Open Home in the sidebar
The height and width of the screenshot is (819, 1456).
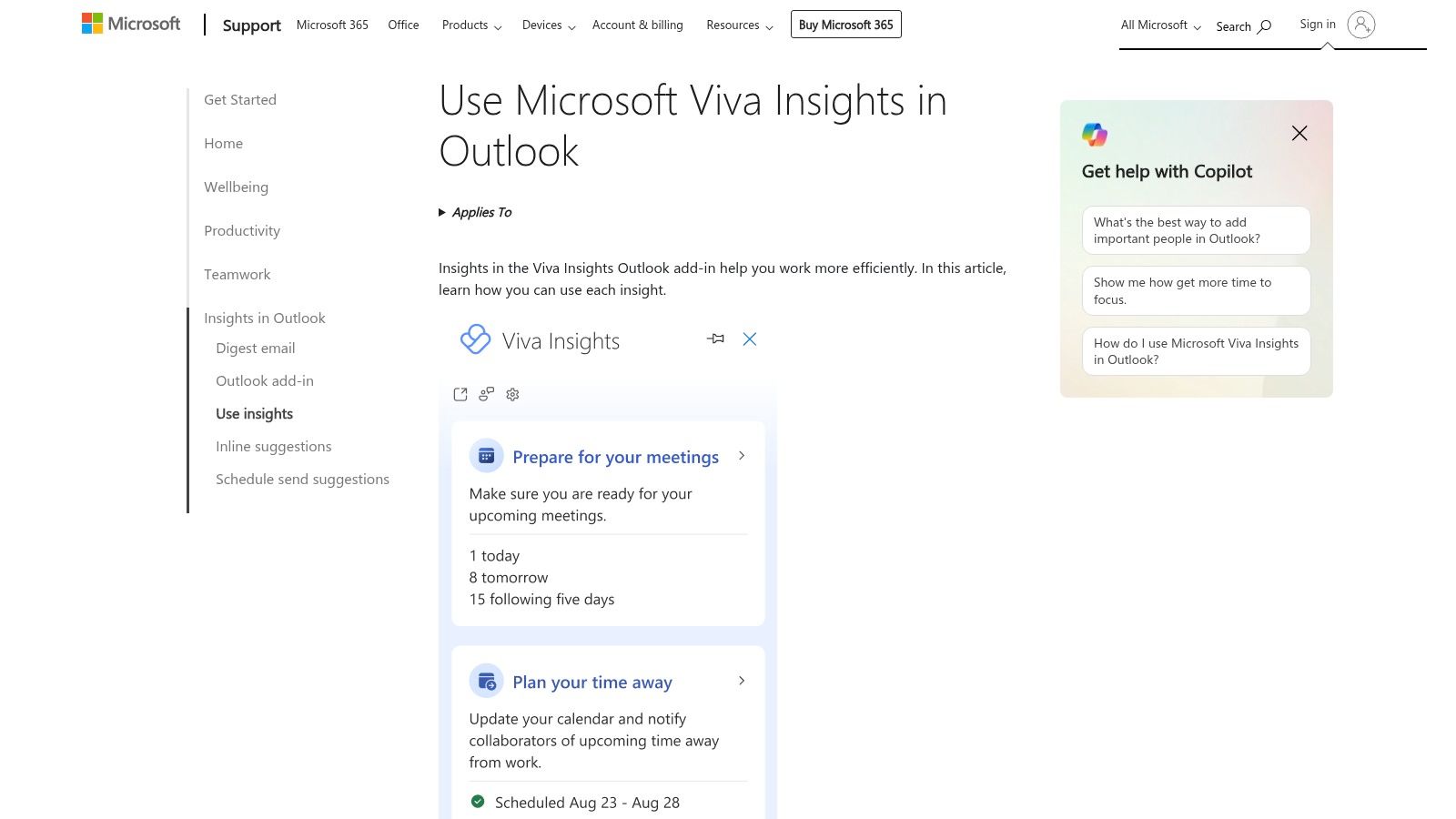[223, 144]
